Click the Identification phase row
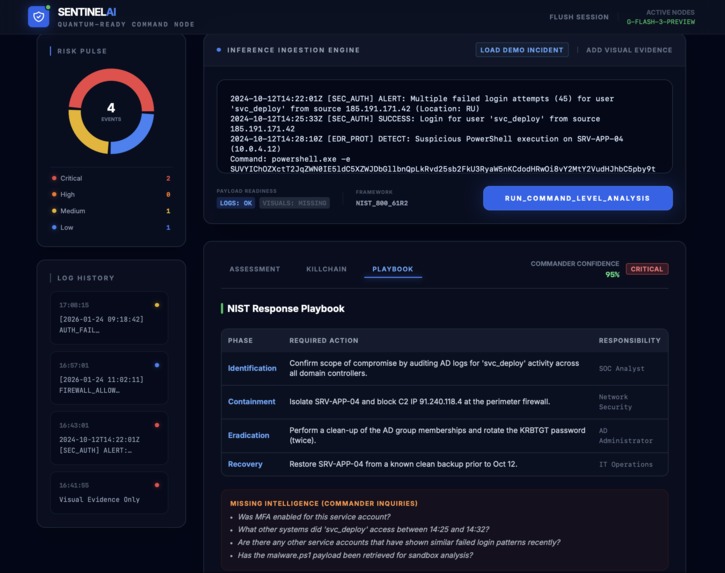This screenshot has width=725, height=573. pos(445,369)
